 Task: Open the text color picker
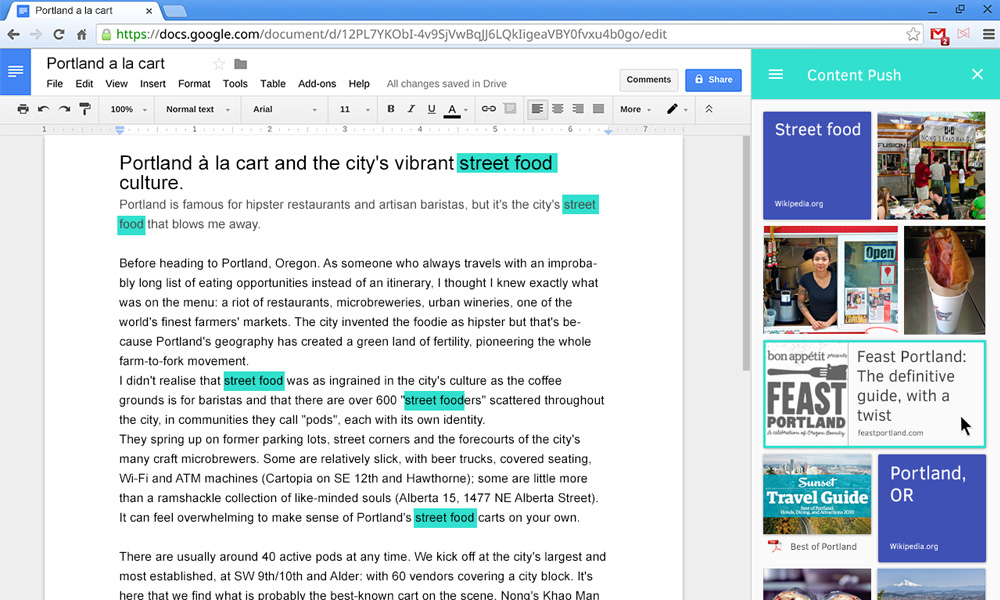tap(452, 110)
